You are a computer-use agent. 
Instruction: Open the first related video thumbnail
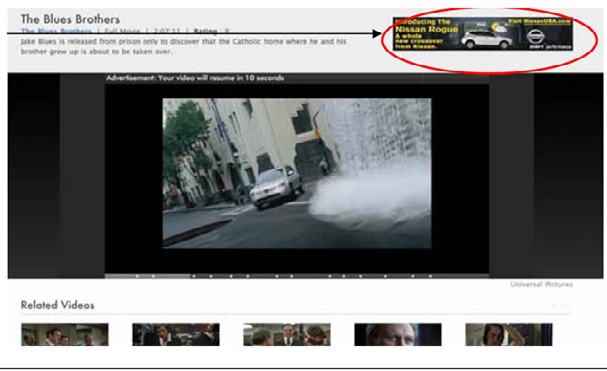tap(65, 335)
